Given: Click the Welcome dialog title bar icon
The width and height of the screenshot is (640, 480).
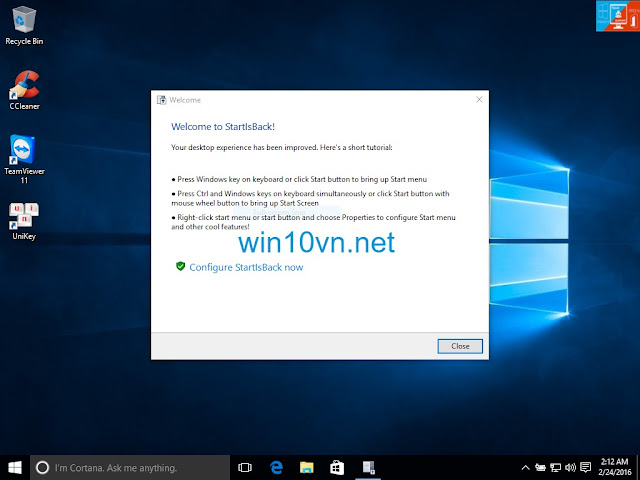Looking at the screenshot, I should coord(162,100).
